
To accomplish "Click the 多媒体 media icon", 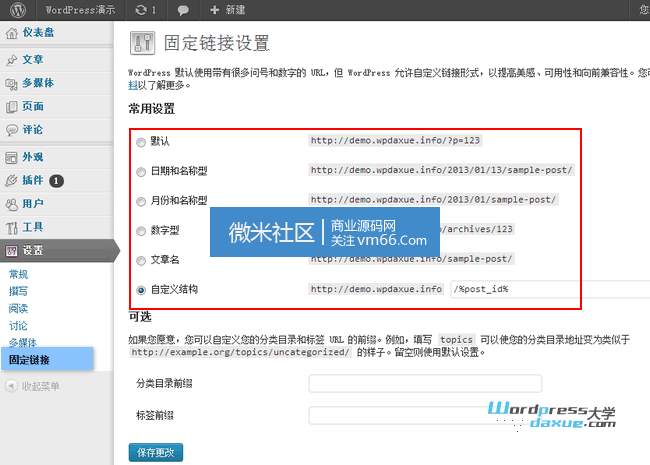I will [x=12, y=83].
